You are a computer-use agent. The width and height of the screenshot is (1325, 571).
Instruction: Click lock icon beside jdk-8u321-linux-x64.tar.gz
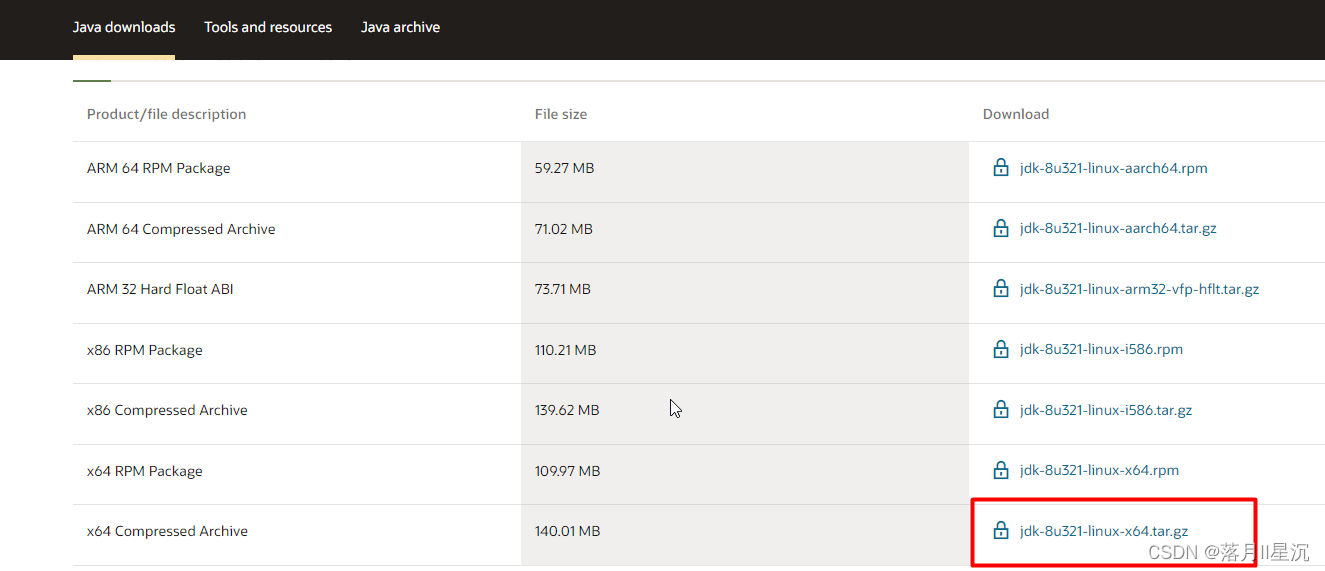(1001, 531)
